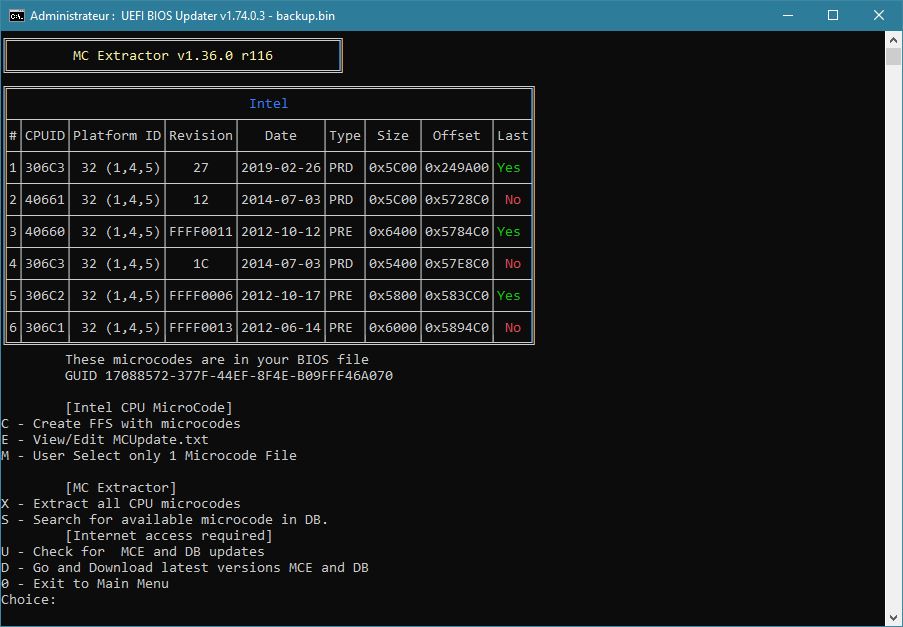Click size '0x6000'
Viewport: 903px width, 627px height.
click(x=393, y=328)
